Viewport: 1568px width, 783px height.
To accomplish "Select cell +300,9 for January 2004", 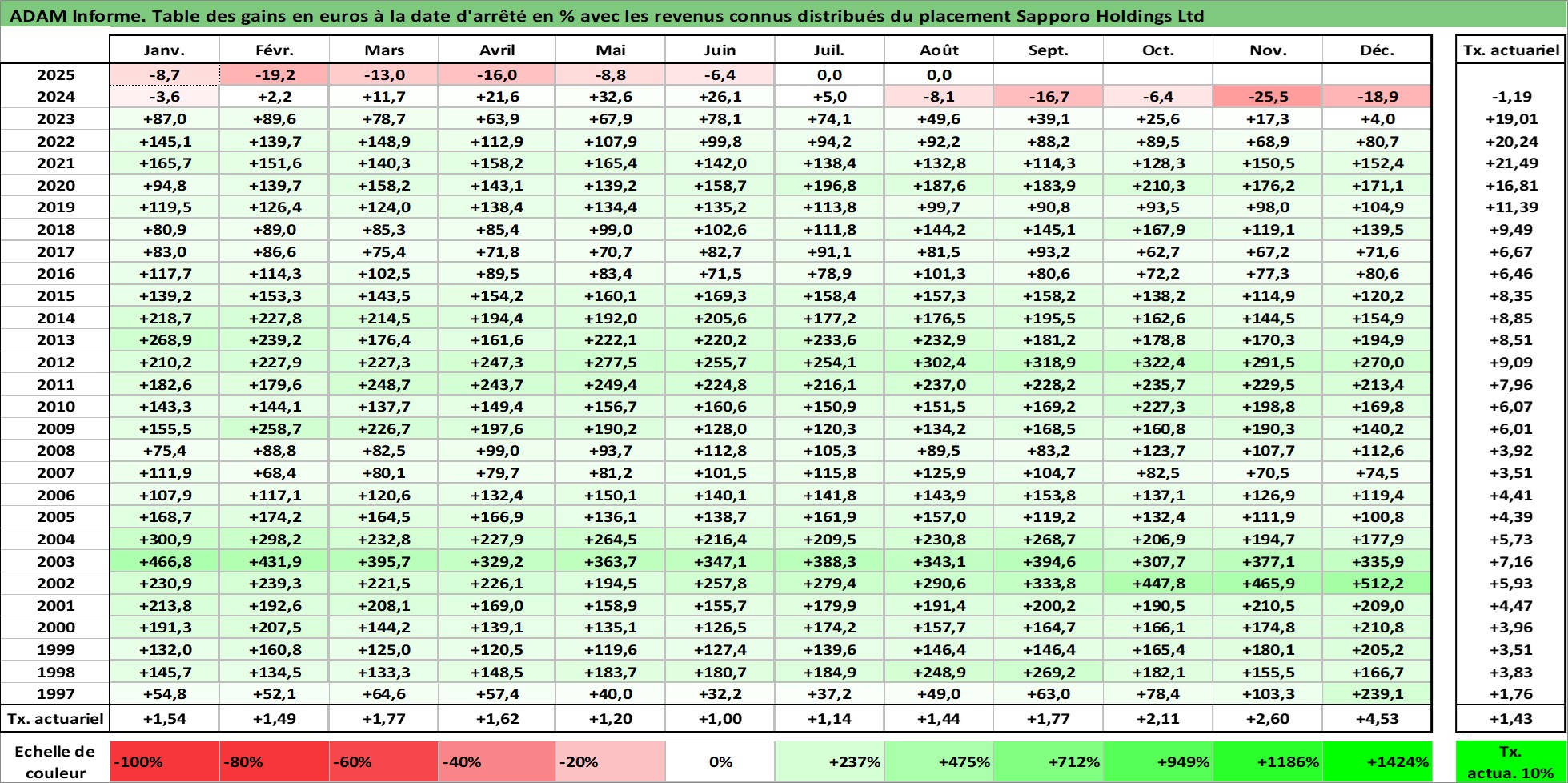I will [164, 540].
